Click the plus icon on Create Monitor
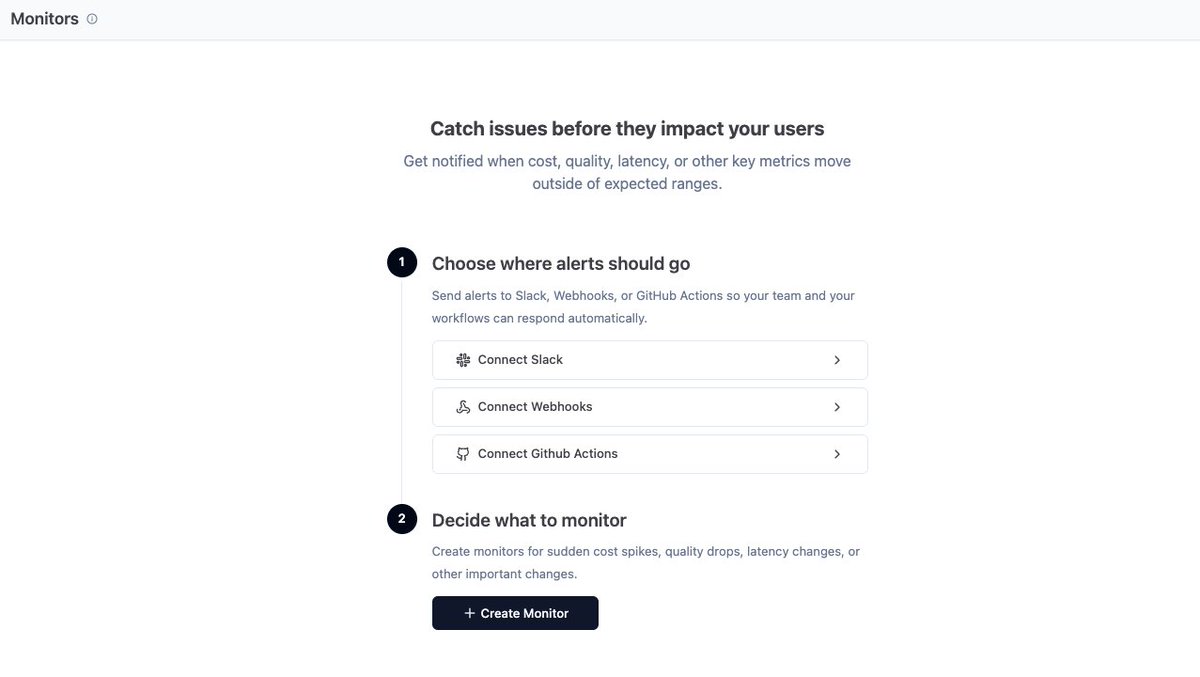The height and width of the screenshot is (677, 1200). click(470, 613)
